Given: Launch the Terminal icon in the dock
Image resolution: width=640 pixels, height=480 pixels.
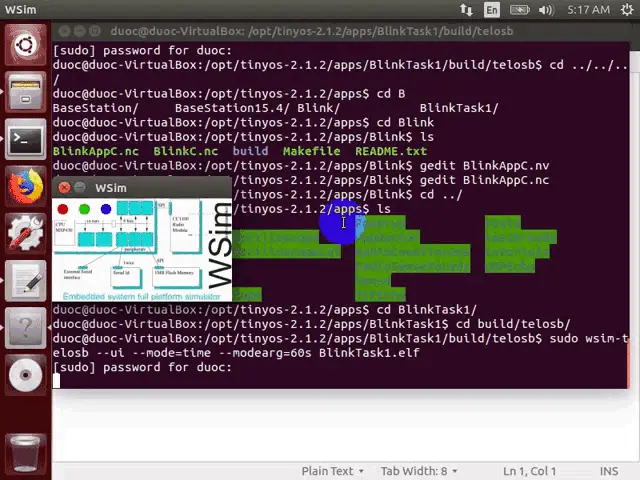Looking at the screenshot, I should point(25,139).
